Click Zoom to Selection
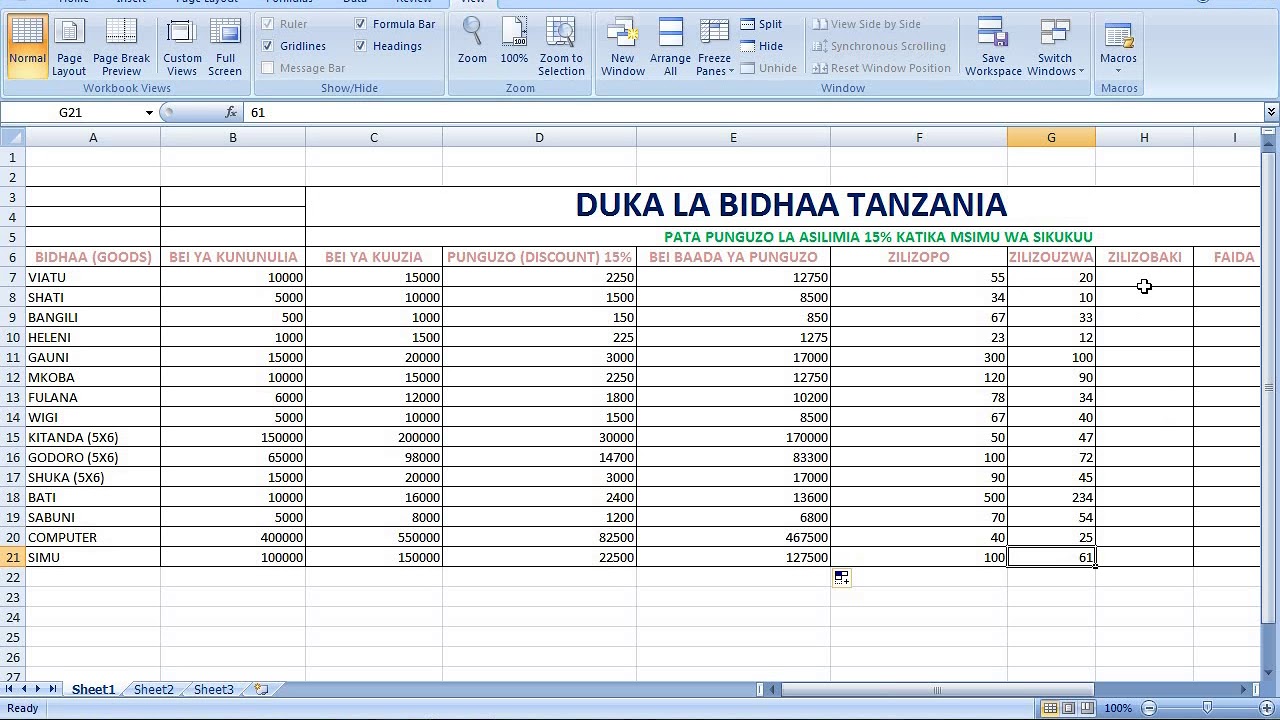This screenshot has width=1280, height=720. (561, 45)
